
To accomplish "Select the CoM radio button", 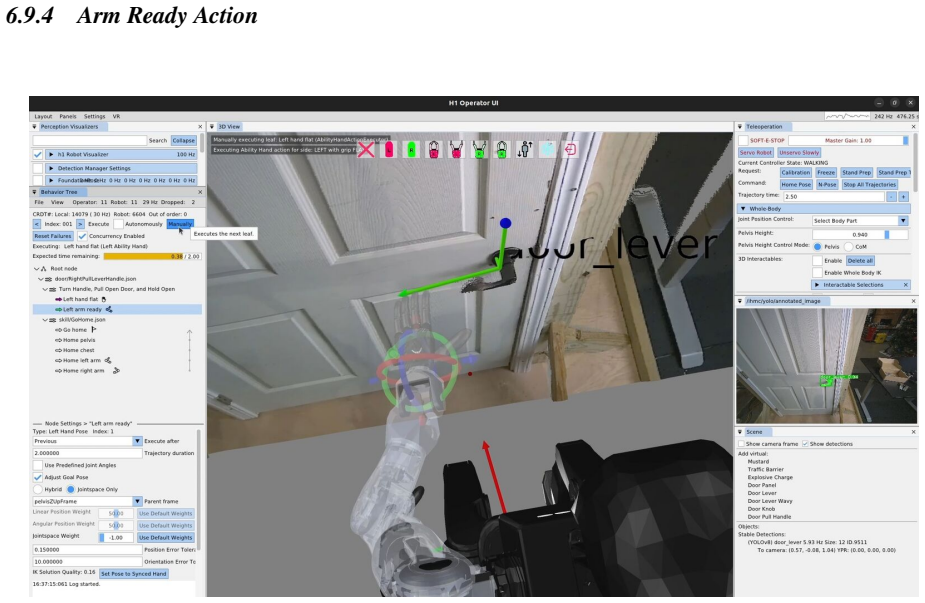I will tap(848, 247).
